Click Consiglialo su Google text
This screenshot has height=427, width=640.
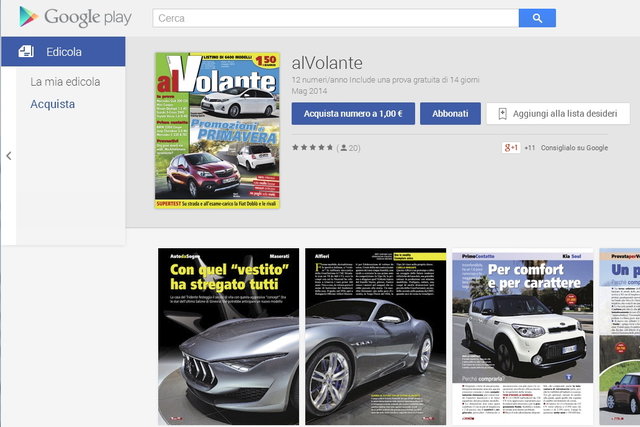pos(574,148)
